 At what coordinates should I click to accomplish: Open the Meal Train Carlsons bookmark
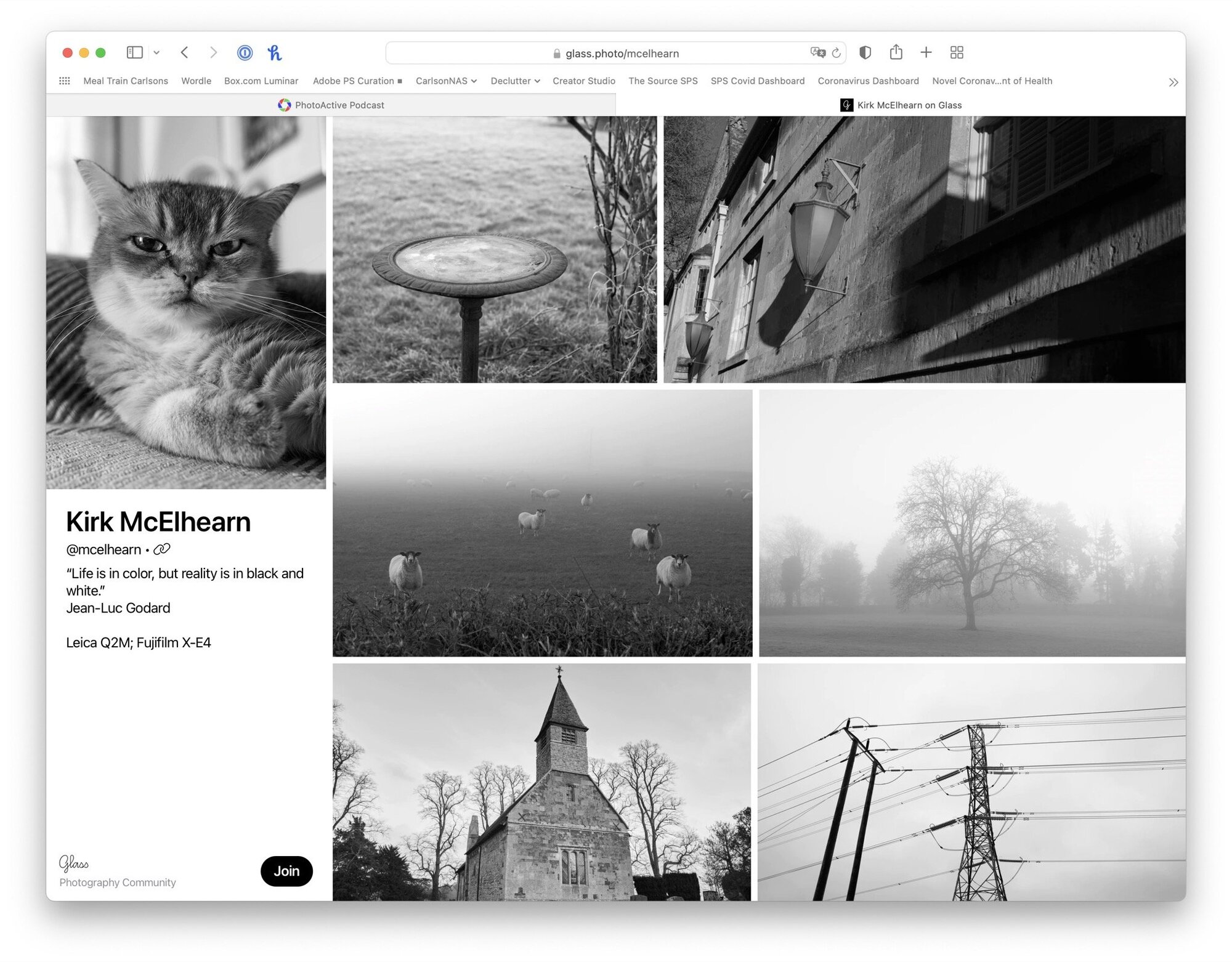click(x=126, y=81)
